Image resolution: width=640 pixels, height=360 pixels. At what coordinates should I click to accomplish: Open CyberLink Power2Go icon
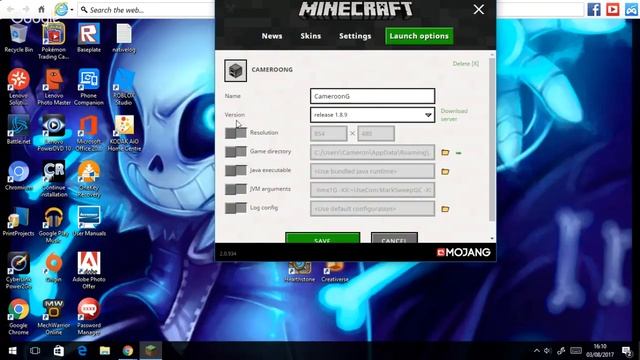[x=18, y=271]
